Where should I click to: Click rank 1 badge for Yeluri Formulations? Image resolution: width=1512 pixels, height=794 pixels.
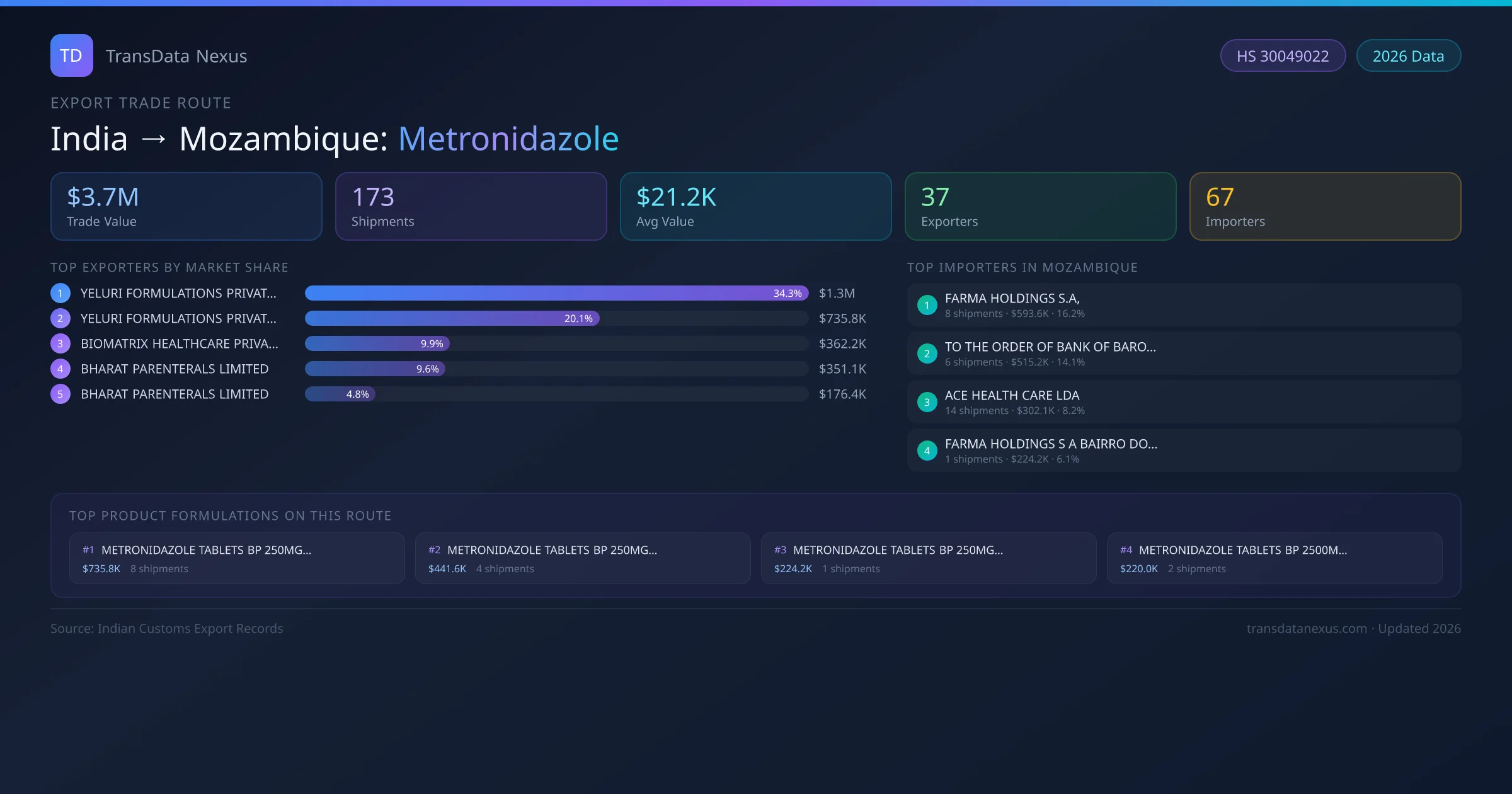60,293
